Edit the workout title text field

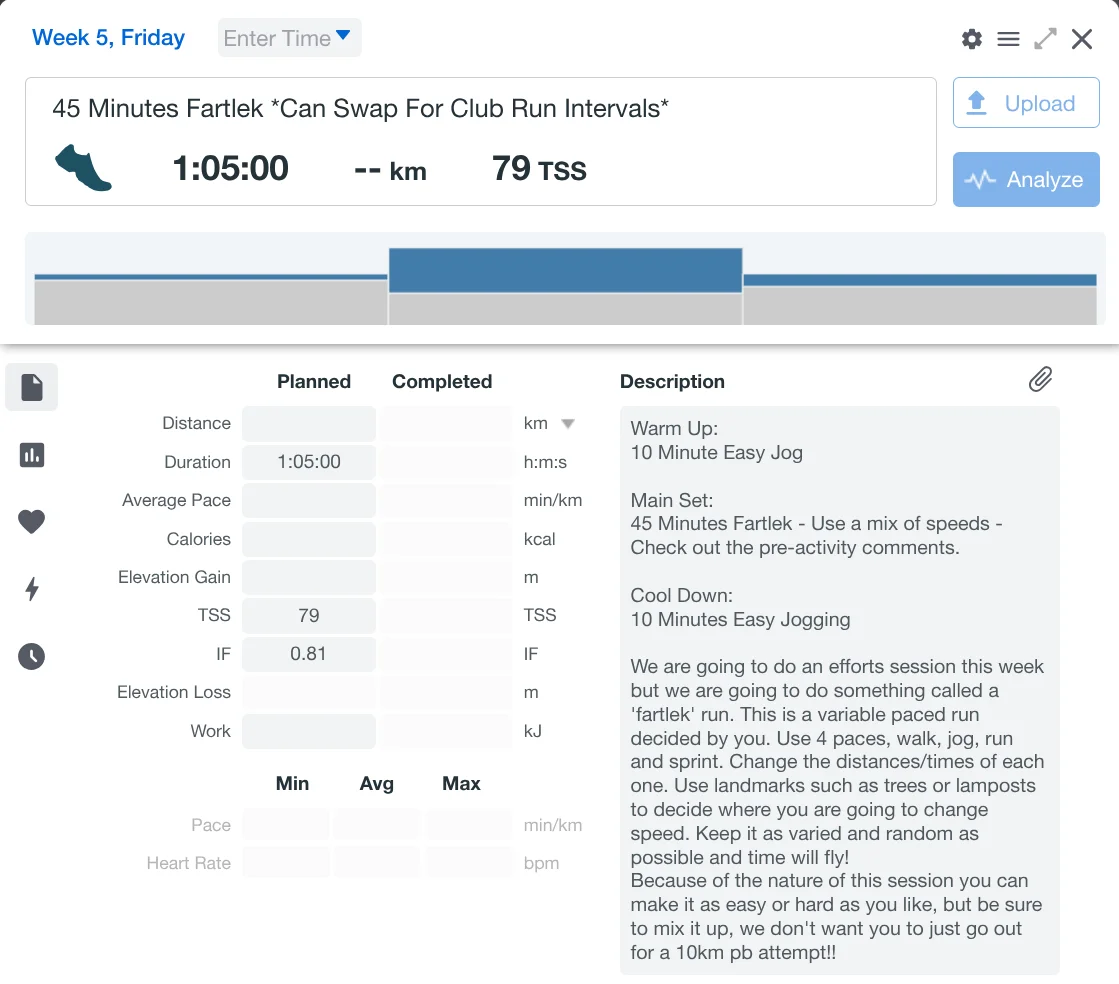point(360,108)
